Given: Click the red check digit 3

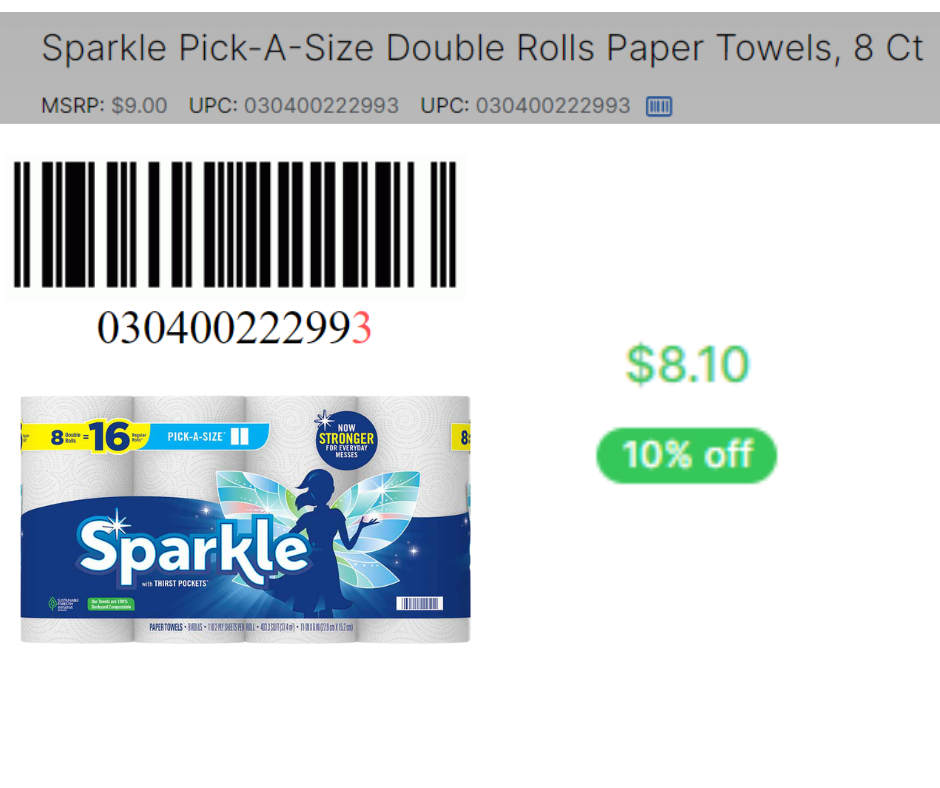Looking at the screenshot, I should (x=361, y=328).
